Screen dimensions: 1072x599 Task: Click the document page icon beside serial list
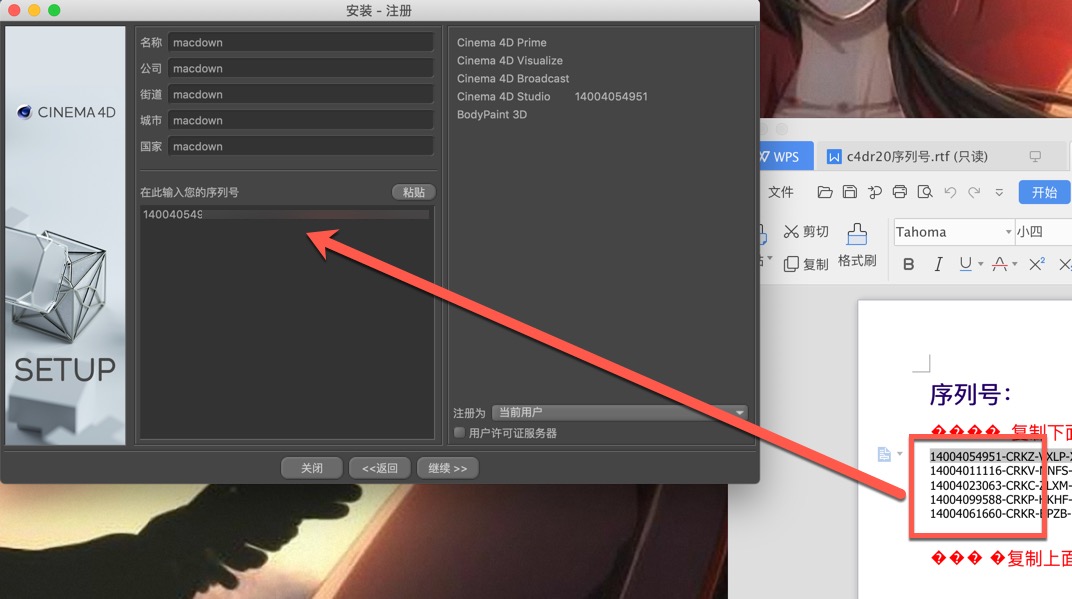click(x=884, y=454)
